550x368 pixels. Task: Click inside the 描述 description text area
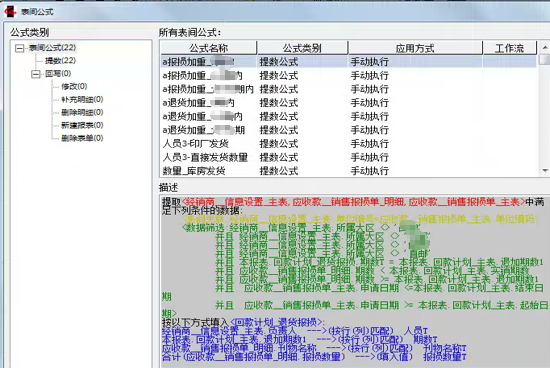coord(354,282)
